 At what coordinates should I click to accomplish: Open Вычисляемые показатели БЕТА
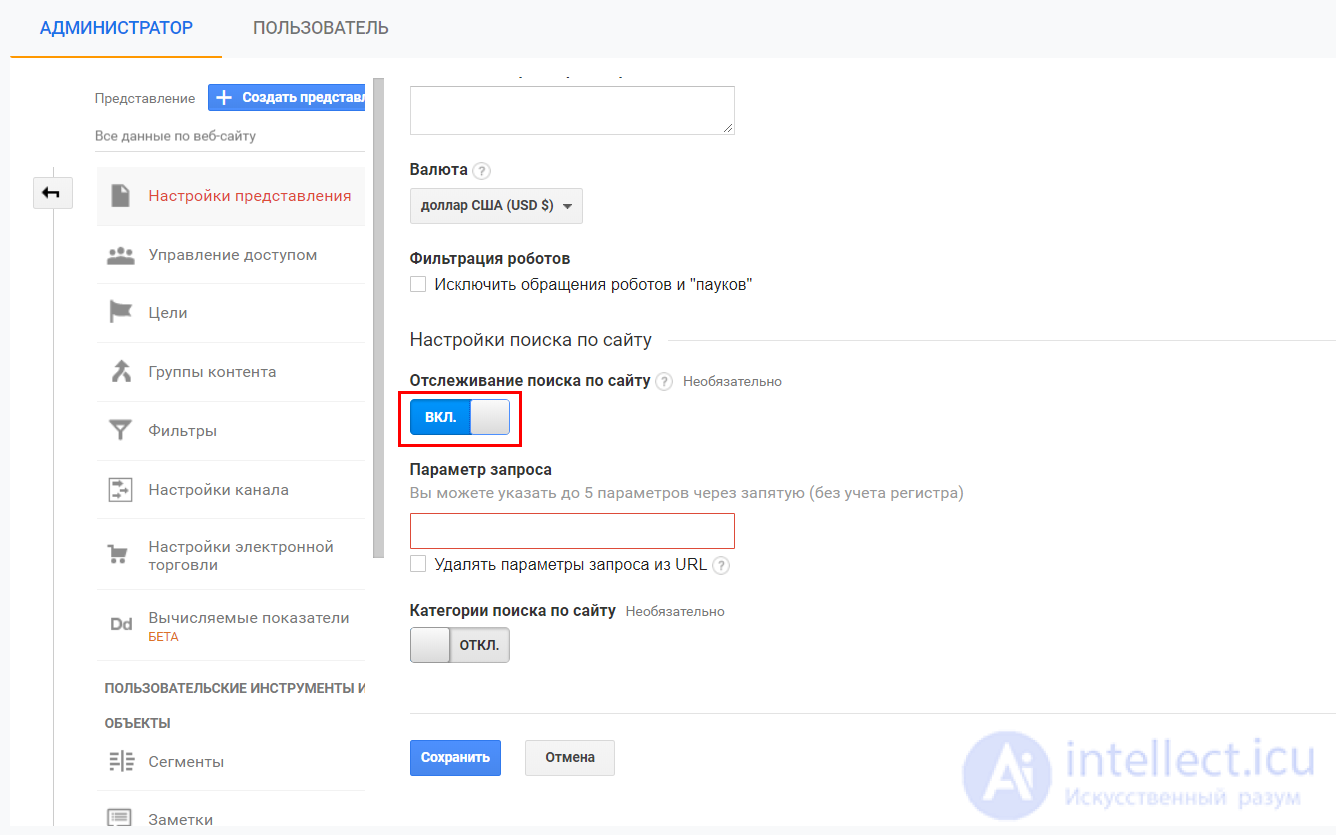pyautogui.click(x=230, y=625)
